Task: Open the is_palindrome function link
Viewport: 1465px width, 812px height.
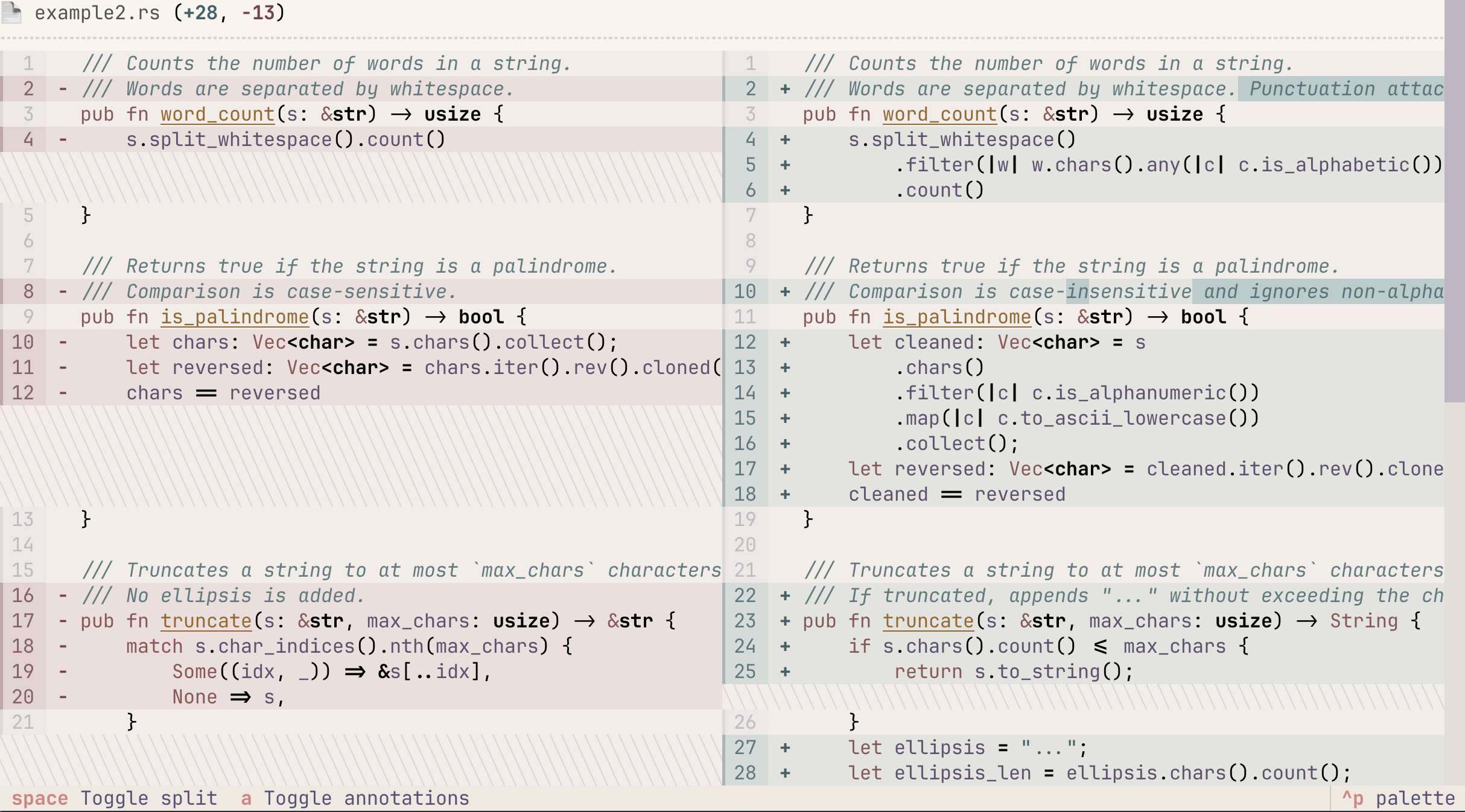Action: 234,316
